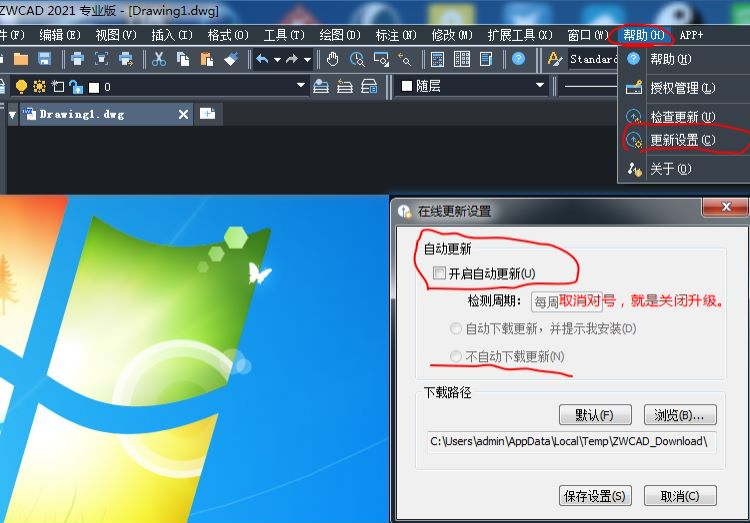Expand the document tab list arrow
Viewport: 750px width, 523px height.
point(12,115)
